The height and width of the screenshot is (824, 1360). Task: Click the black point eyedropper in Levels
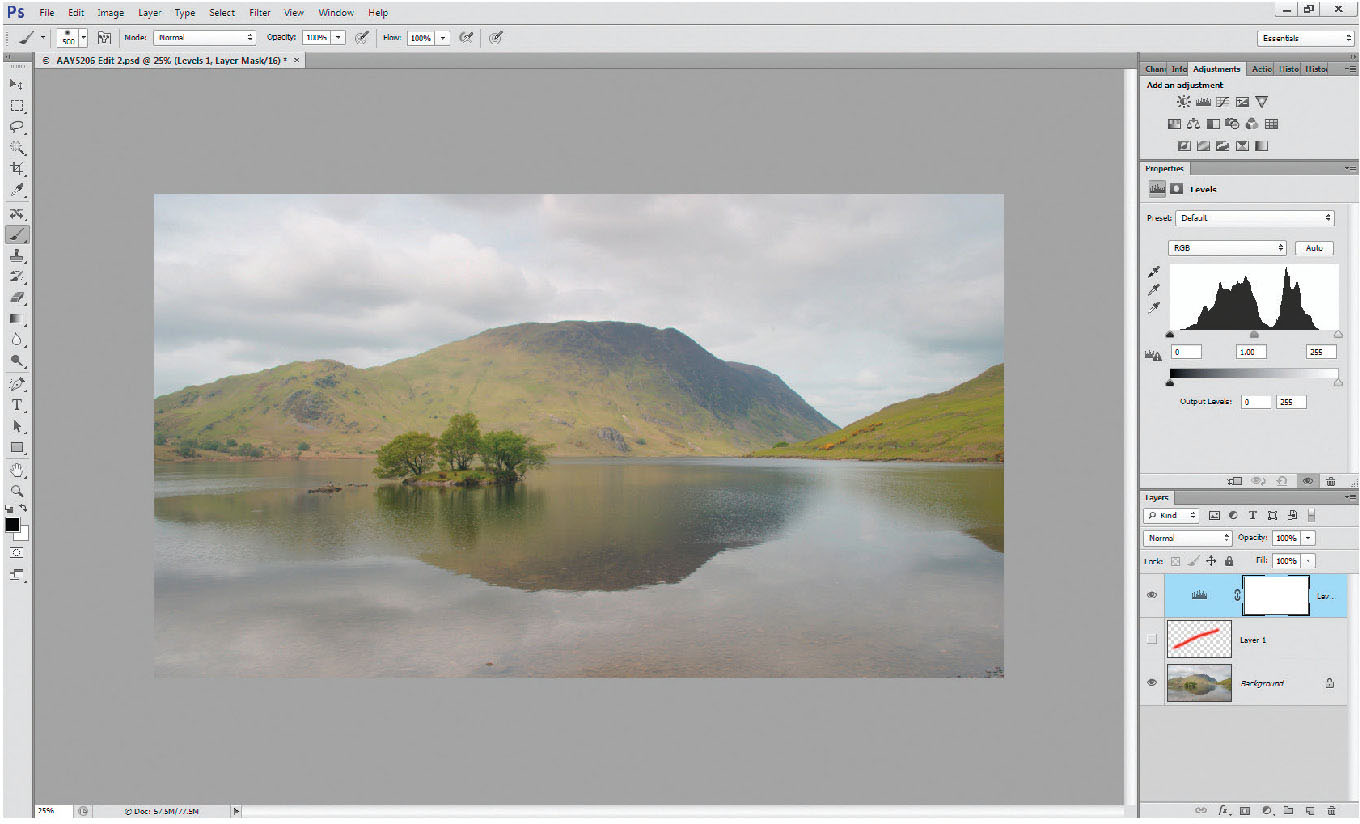click(x=1154, y=272)
